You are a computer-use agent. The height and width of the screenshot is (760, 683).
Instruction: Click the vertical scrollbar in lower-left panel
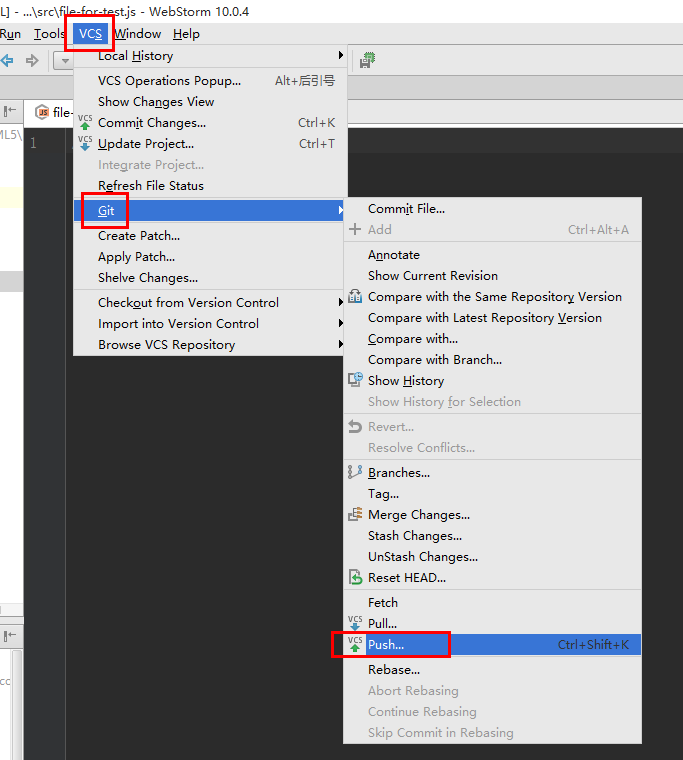pos(16,705)
